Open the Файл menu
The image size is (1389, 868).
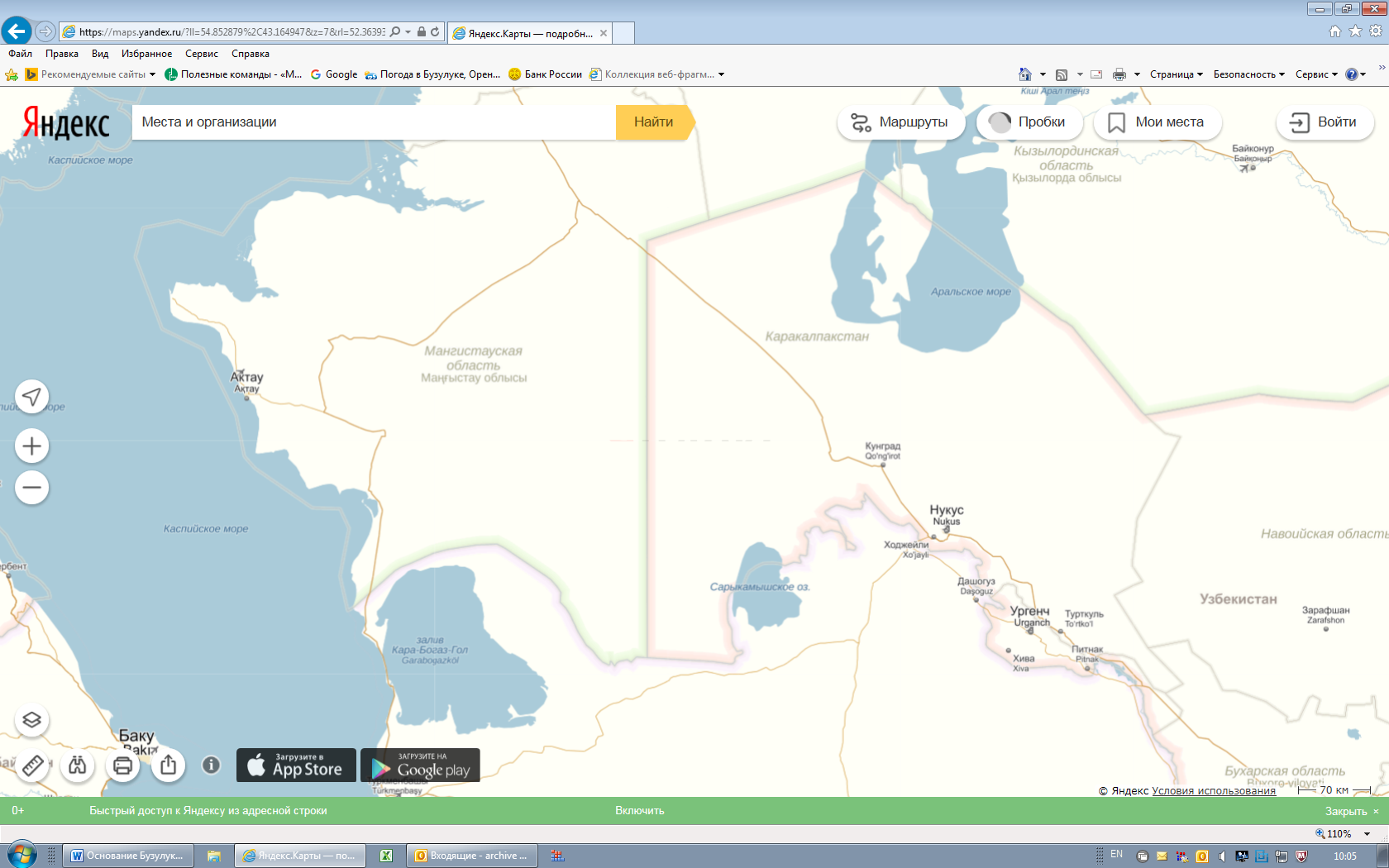[21, 54]
